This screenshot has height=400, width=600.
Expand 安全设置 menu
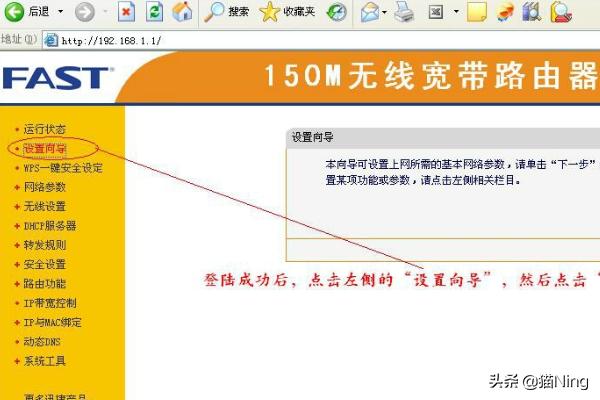(45, 264)
